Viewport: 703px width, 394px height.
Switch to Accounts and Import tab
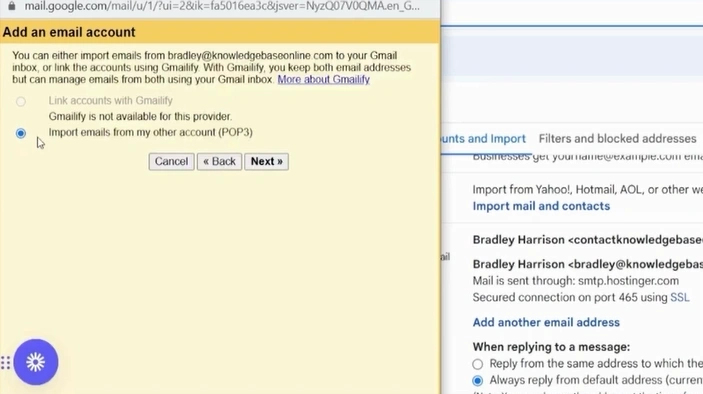point(483,139)
